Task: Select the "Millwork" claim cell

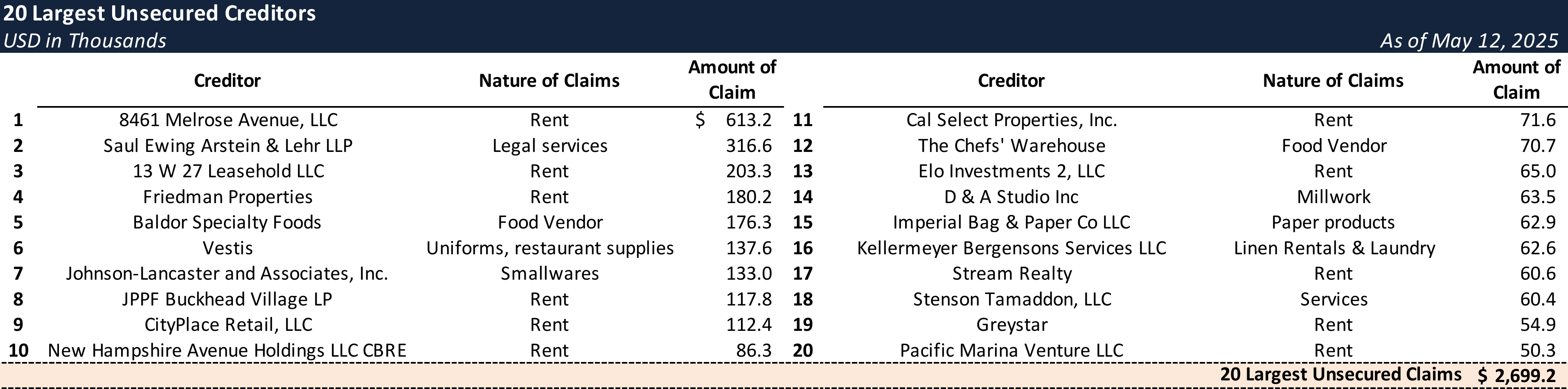Action: click(1333, 197)
